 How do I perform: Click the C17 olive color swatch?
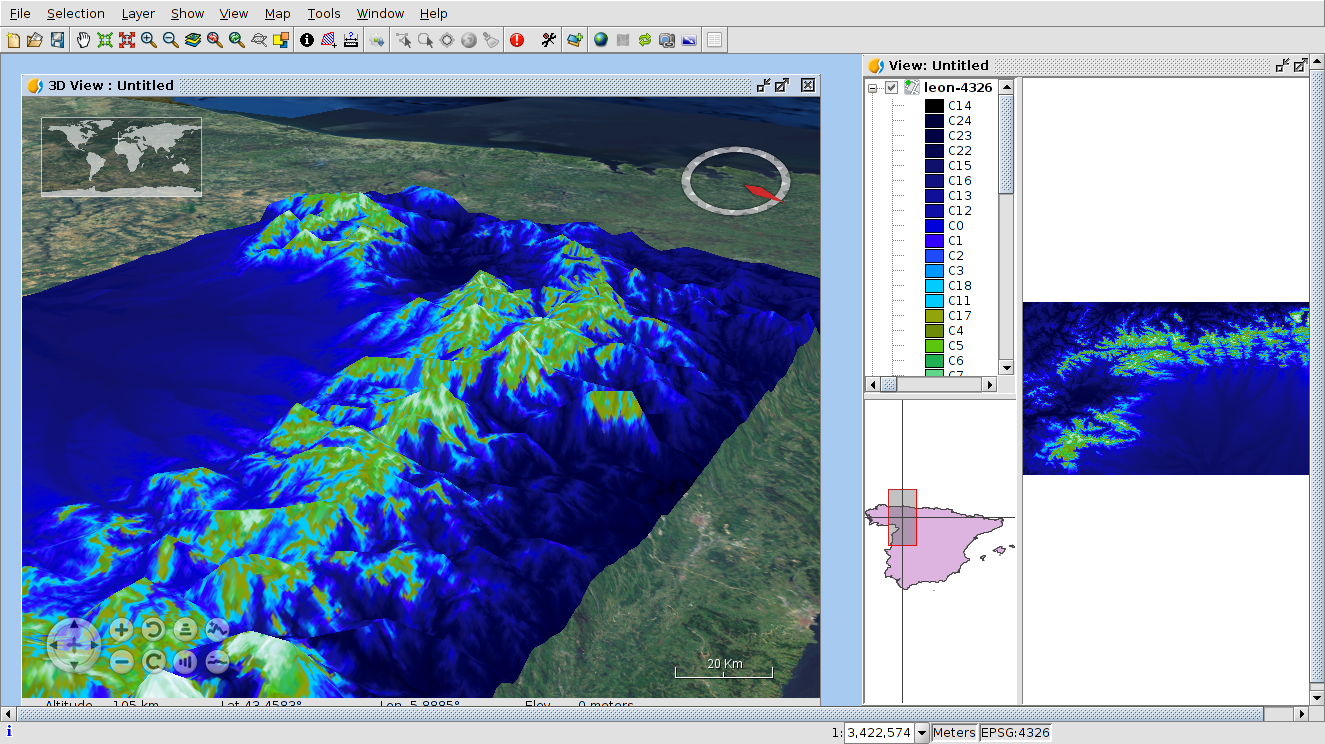[x=934, y=316]
